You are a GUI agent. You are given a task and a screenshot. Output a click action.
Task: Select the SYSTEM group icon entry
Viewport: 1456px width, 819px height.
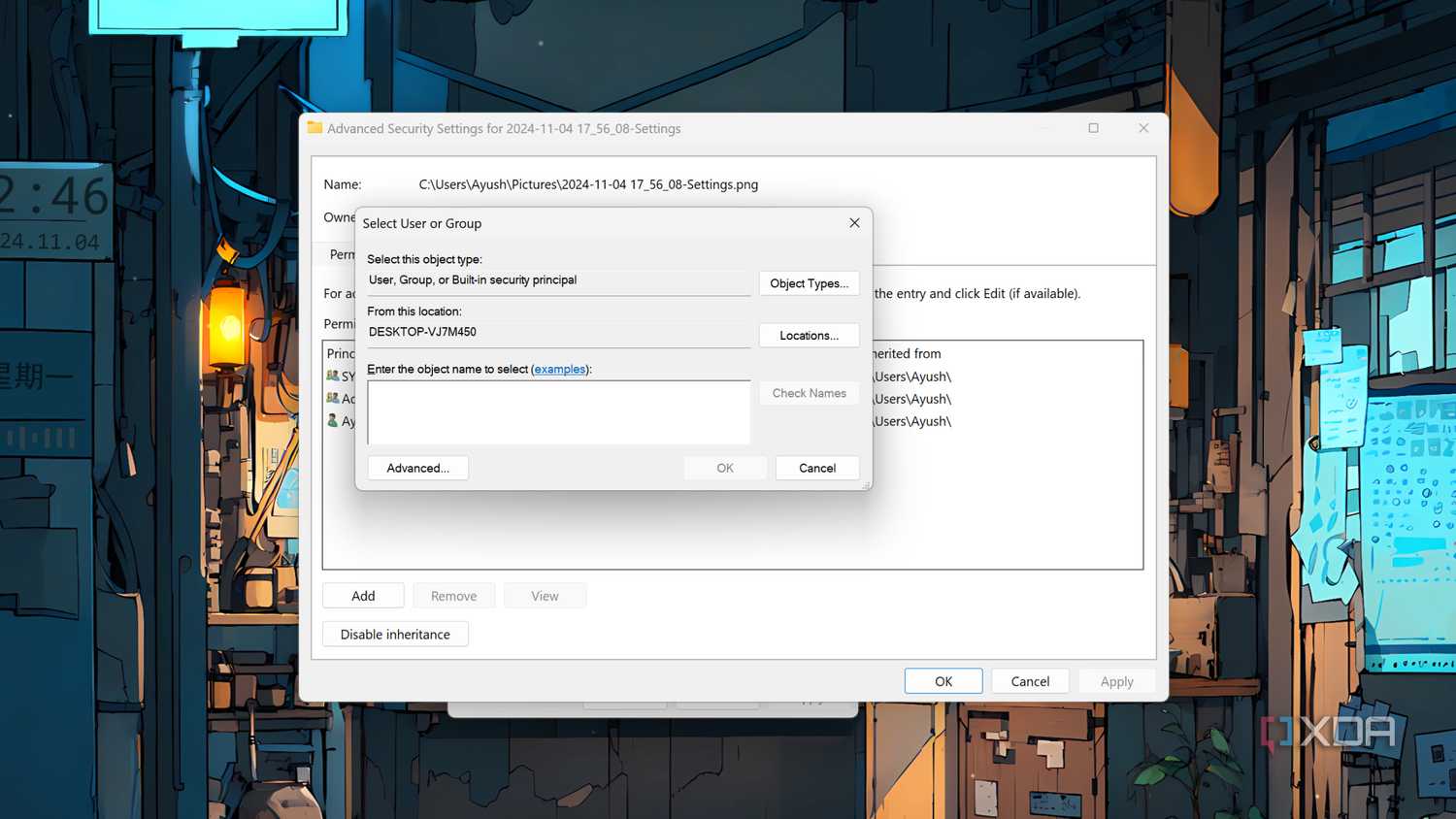tap(333, 376)
